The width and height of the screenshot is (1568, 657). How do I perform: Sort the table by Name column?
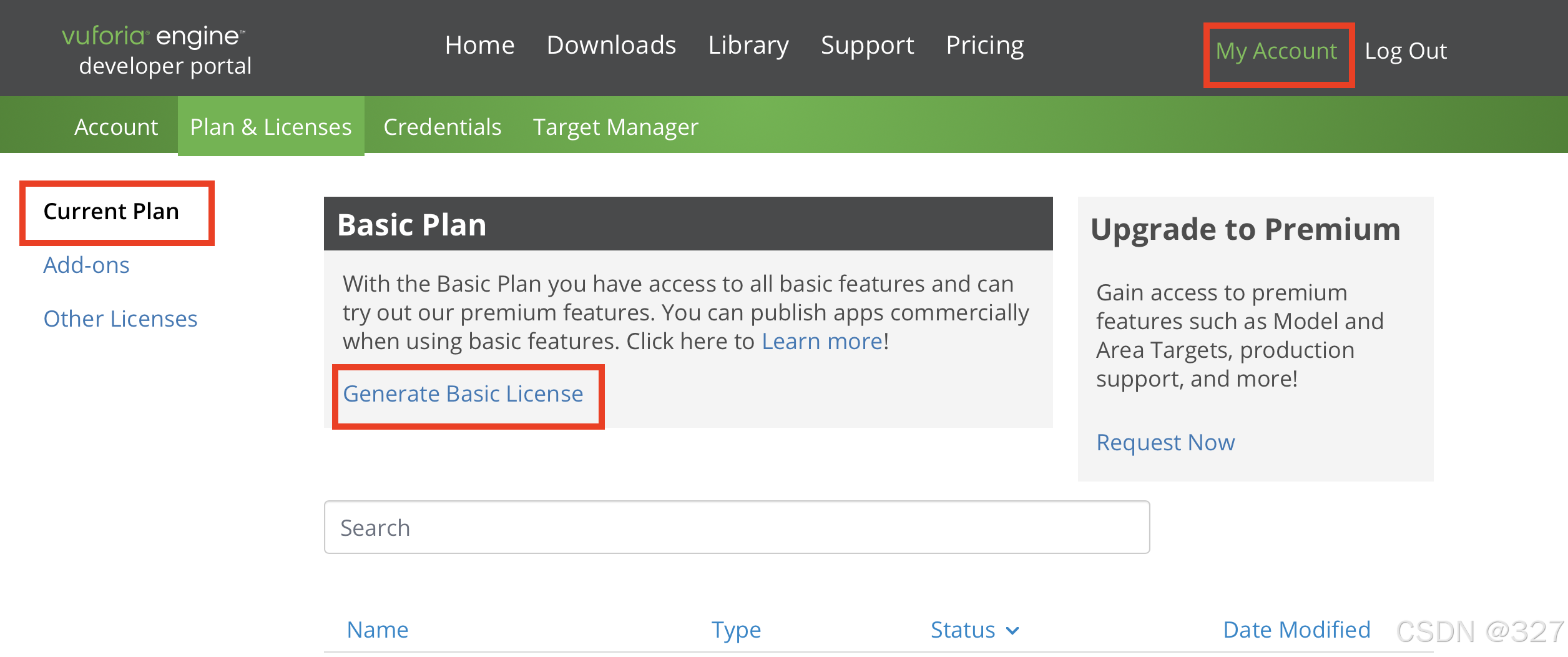tap(378, 630)
